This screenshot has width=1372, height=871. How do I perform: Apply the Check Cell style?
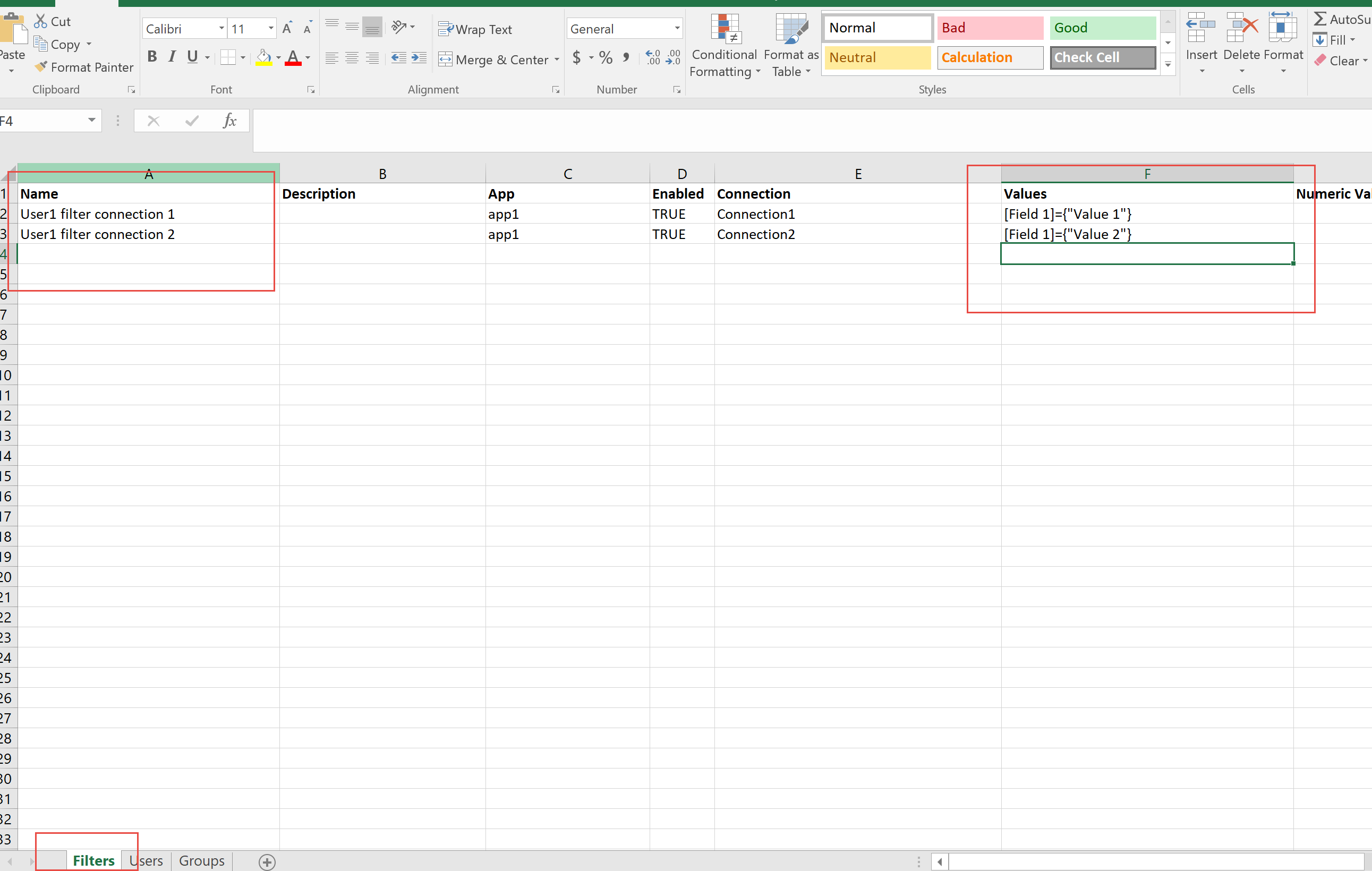tap(1103, 57)
